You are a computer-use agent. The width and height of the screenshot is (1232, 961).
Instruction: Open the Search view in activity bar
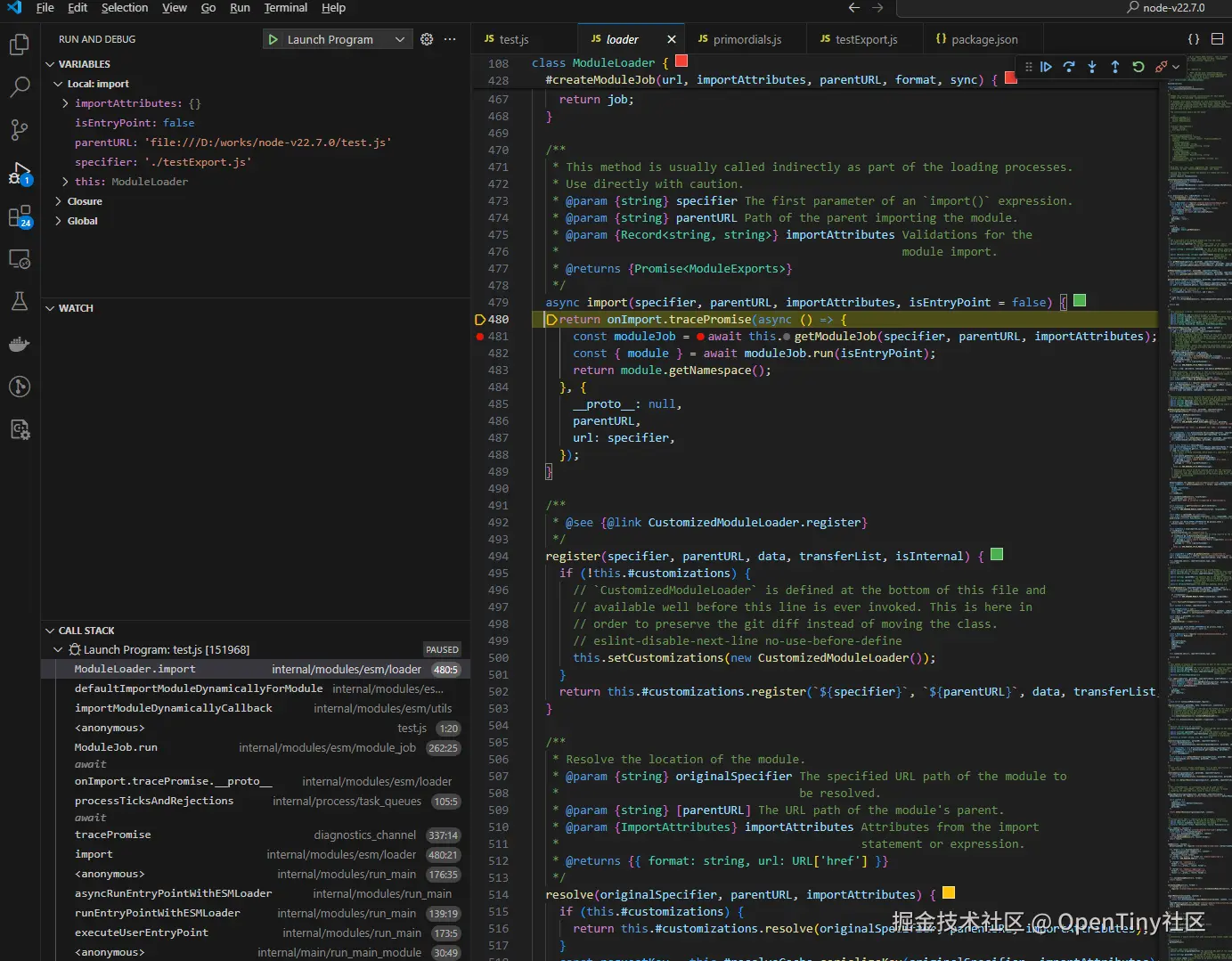coord(19,87)
